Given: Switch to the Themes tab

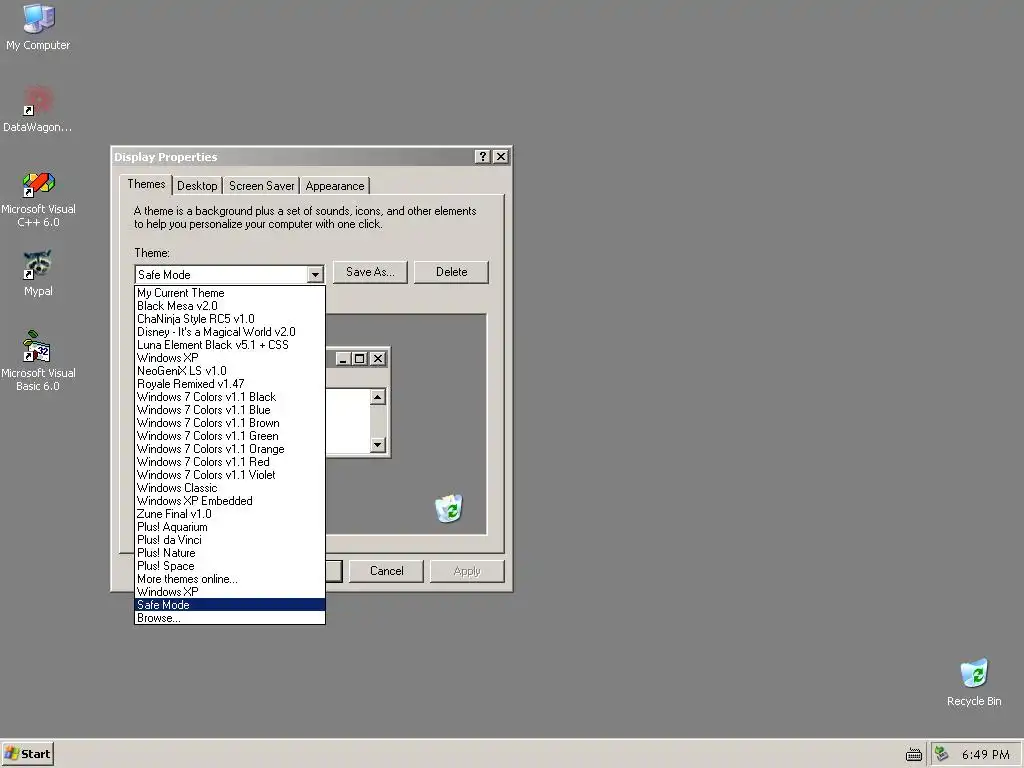Looking at the screenshot, I should (x=146, y=184).
